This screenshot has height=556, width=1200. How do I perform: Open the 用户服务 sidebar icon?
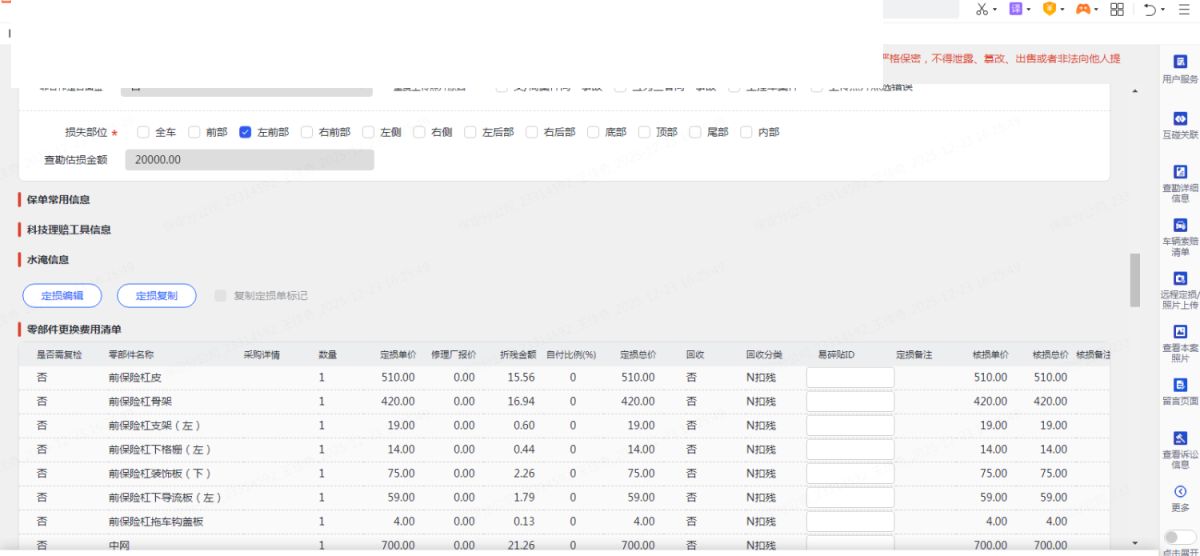click(x=1180, y=62)
